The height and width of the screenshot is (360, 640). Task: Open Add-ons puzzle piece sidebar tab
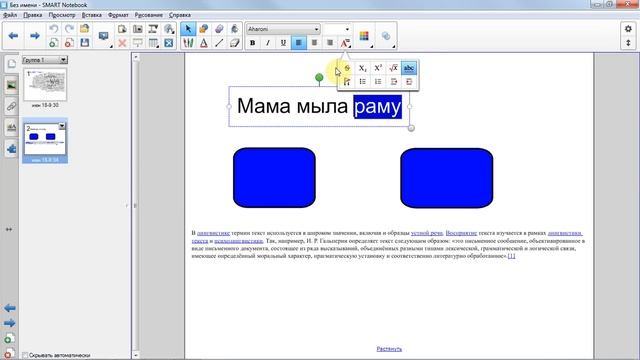[11, 149]
